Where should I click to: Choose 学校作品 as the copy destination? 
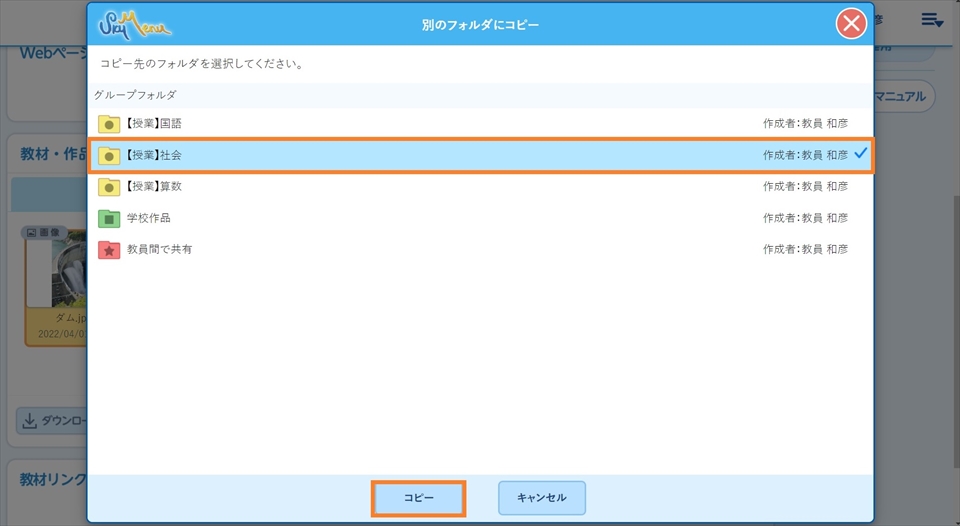click(480, 218)
